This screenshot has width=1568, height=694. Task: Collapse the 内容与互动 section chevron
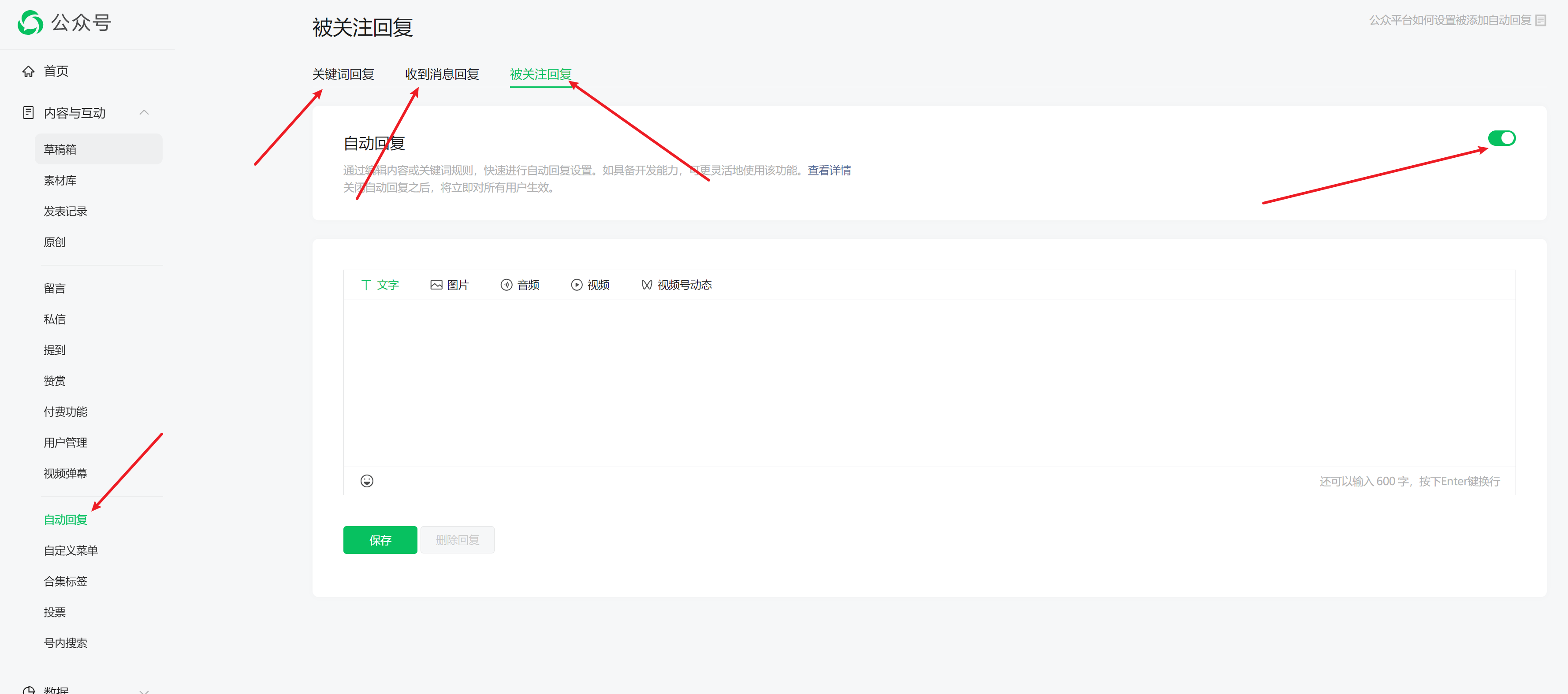pyautogui.click(x=144, y=112)
